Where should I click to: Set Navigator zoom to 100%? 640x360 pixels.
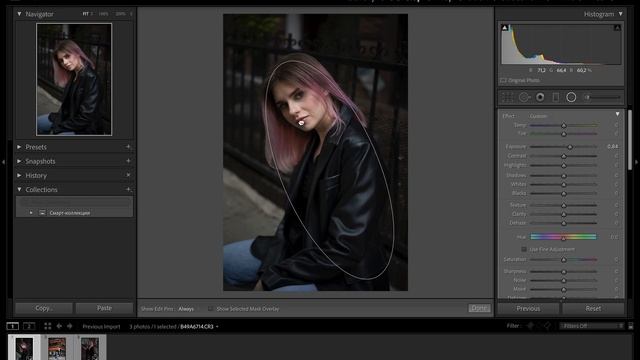103,14
